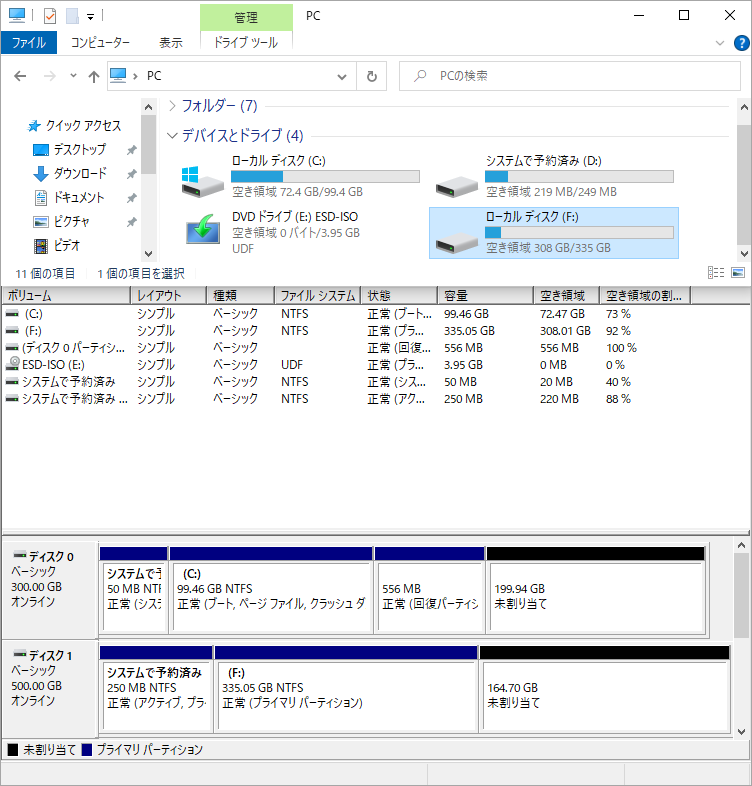752x786 pixels.
Task: Click the new folder quick access icon
Action: tap(72, 16)
